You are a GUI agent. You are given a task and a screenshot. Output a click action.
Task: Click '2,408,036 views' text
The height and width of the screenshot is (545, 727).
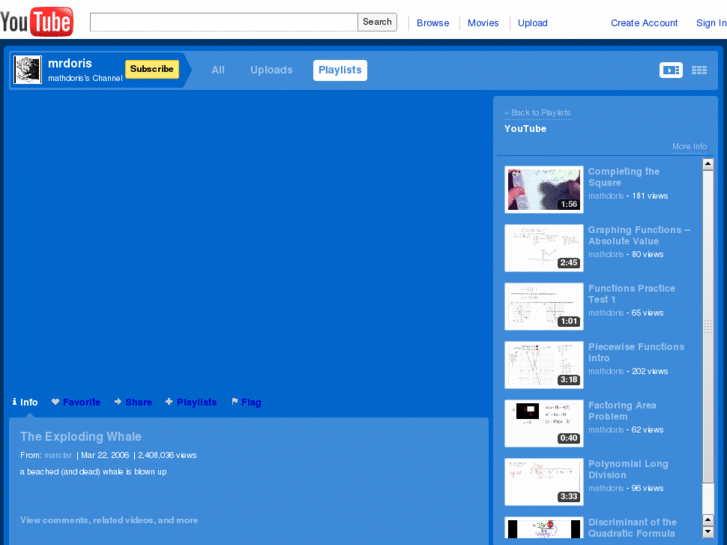(x=167, y=455)
